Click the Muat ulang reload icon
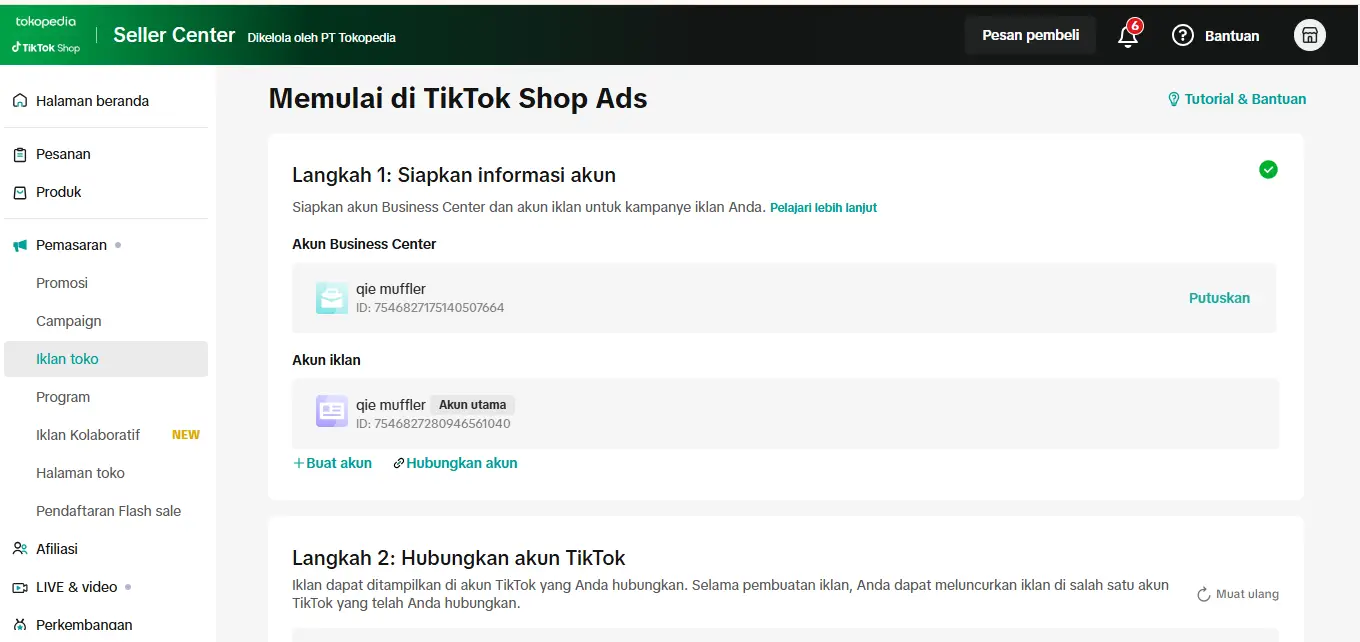The height and width of the screenshot is (642, 1360). pyautogui.click(x=1204, y=594)
